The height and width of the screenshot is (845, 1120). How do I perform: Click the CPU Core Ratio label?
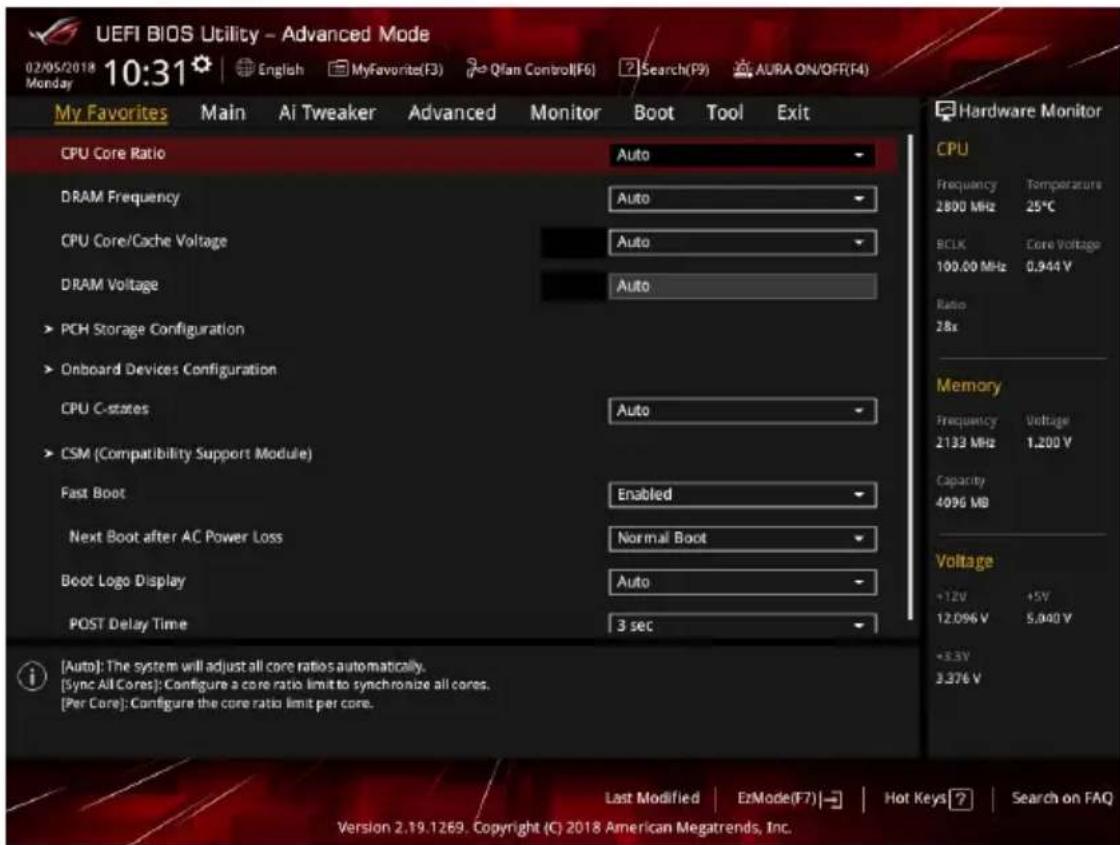(x=113, y=154)
